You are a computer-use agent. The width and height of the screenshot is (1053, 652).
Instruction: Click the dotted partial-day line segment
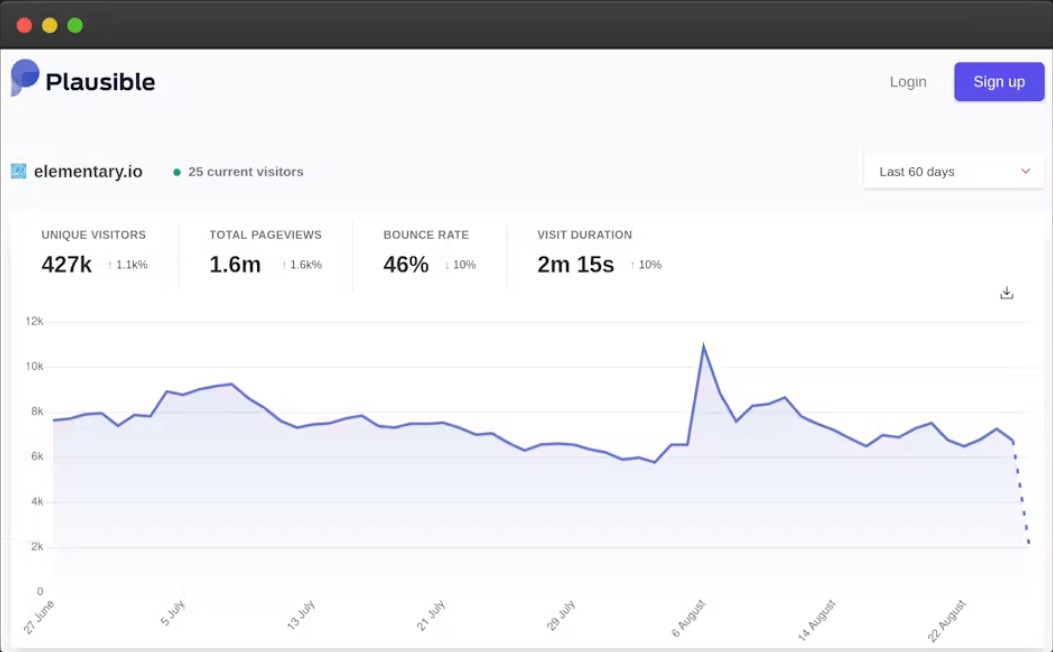[1021, 493]
